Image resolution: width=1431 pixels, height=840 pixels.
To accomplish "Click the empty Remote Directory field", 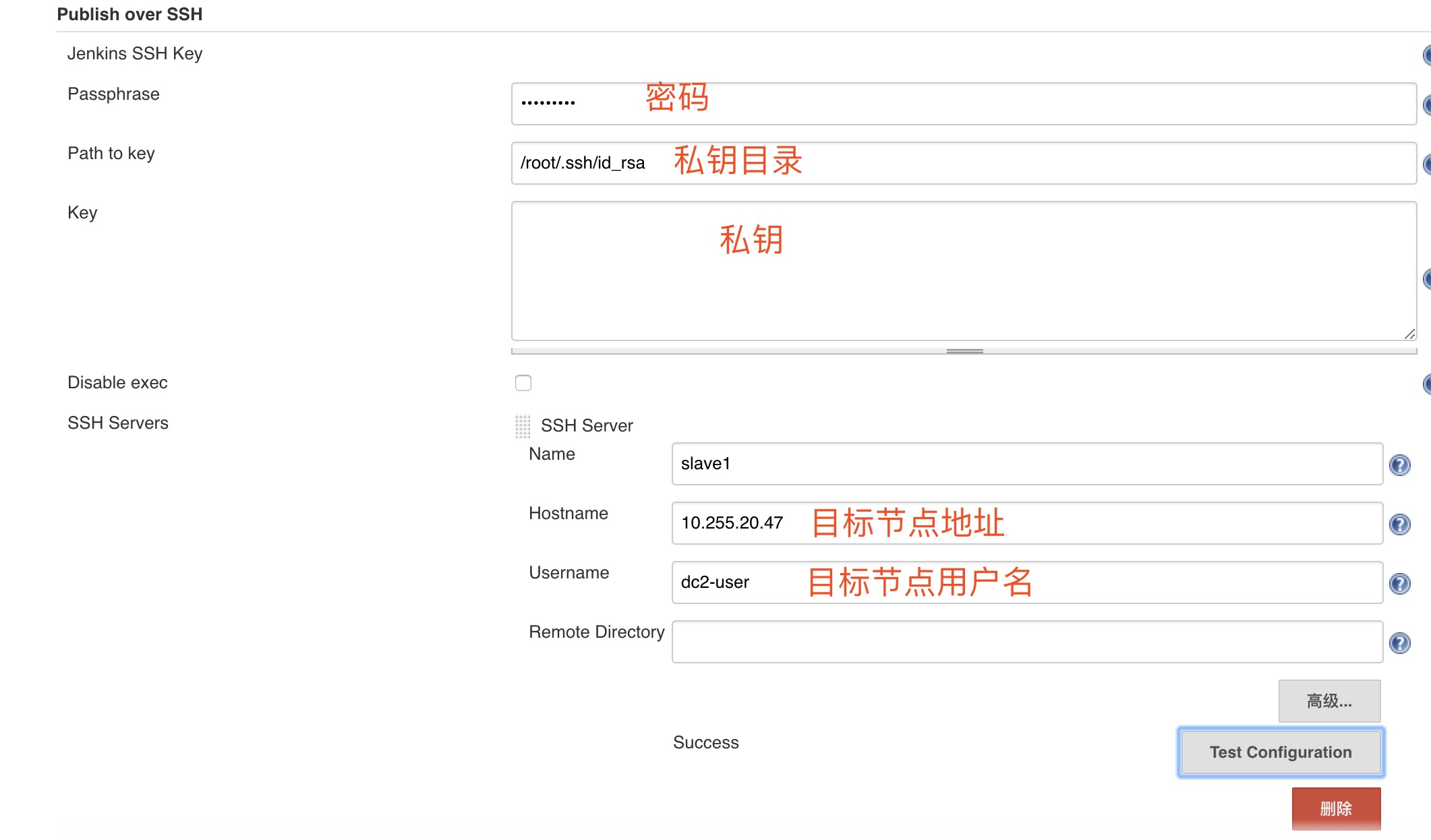I will coord(1026,642).
